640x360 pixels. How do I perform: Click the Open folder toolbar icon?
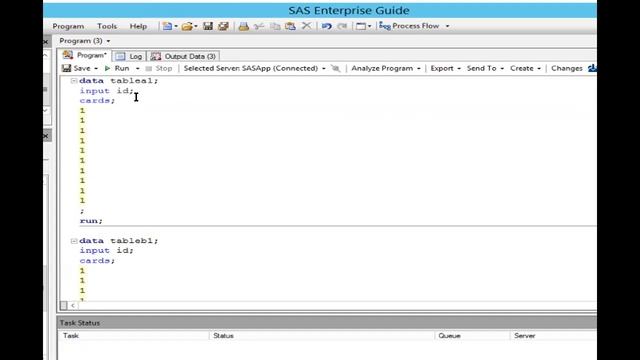[x=187, y=26]
